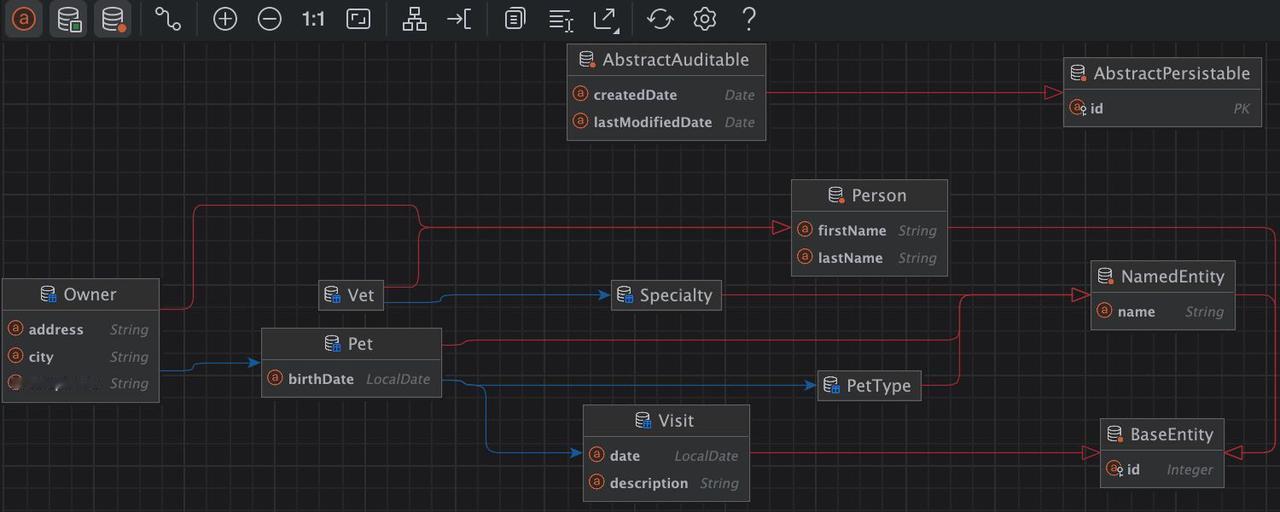The image size is (1280, 512).
Task: Click the id field in AbstractPersistable
Action: click(x=1162, y=108)
